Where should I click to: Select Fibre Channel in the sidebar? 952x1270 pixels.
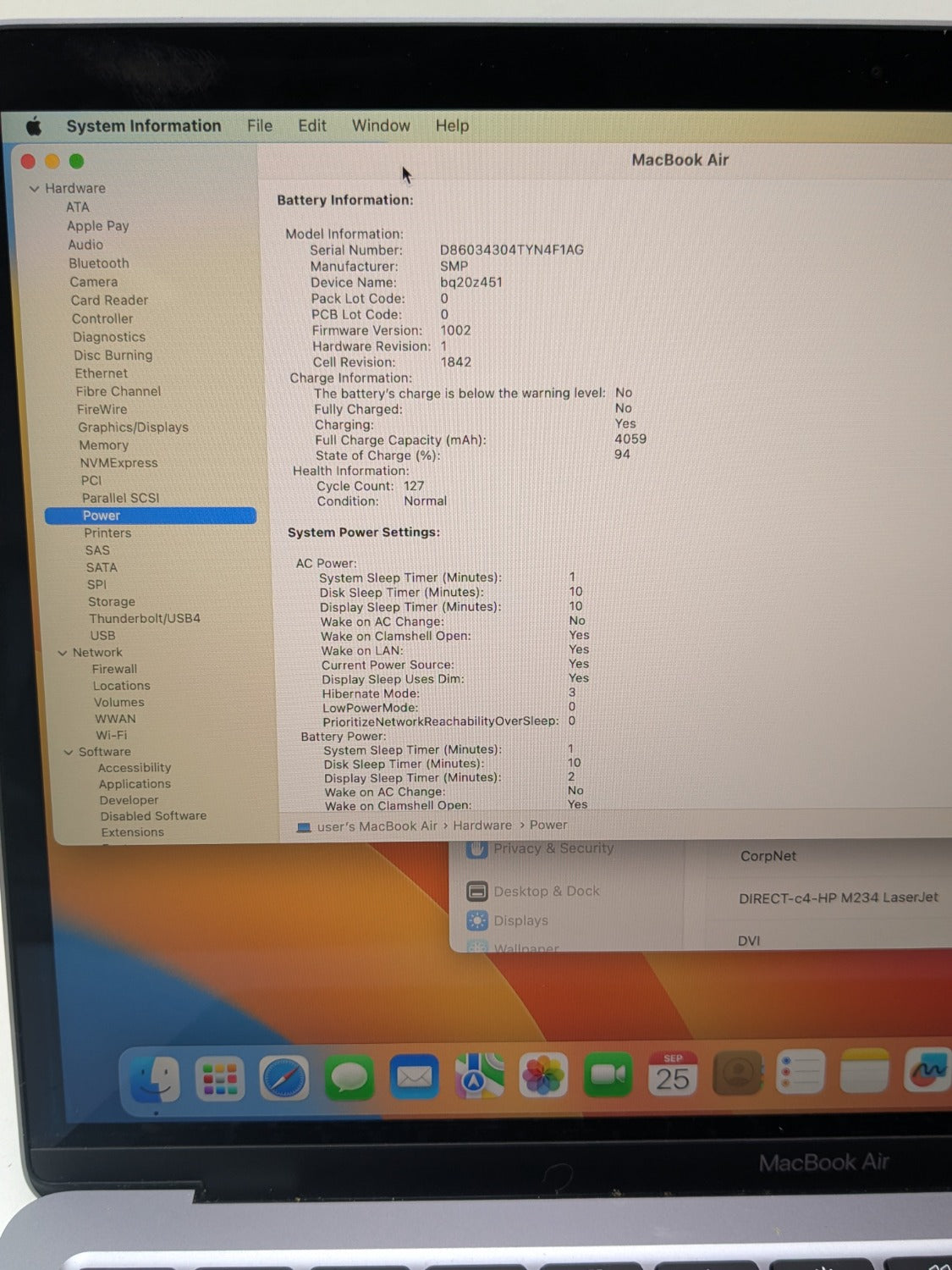pos(118,391)
